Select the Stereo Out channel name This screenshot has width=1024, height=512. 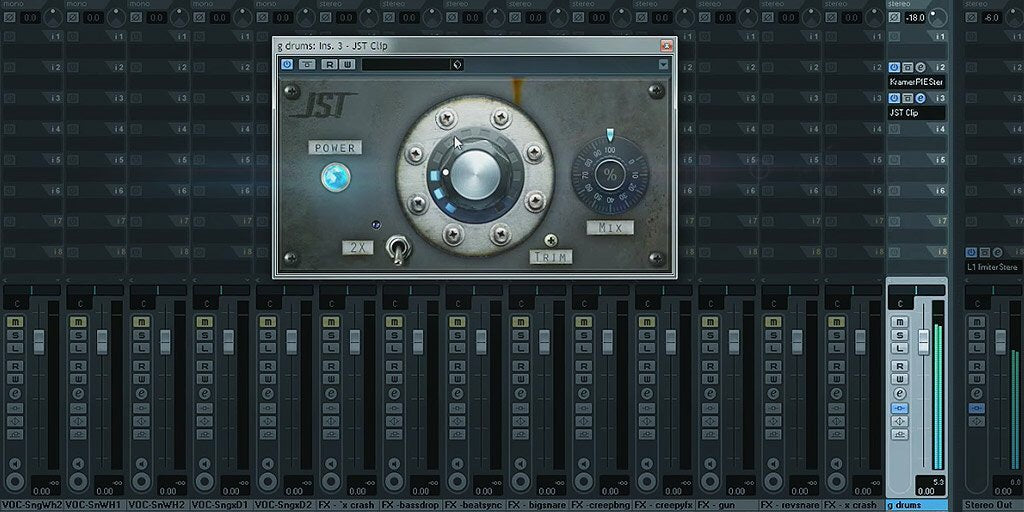(990, 505)
